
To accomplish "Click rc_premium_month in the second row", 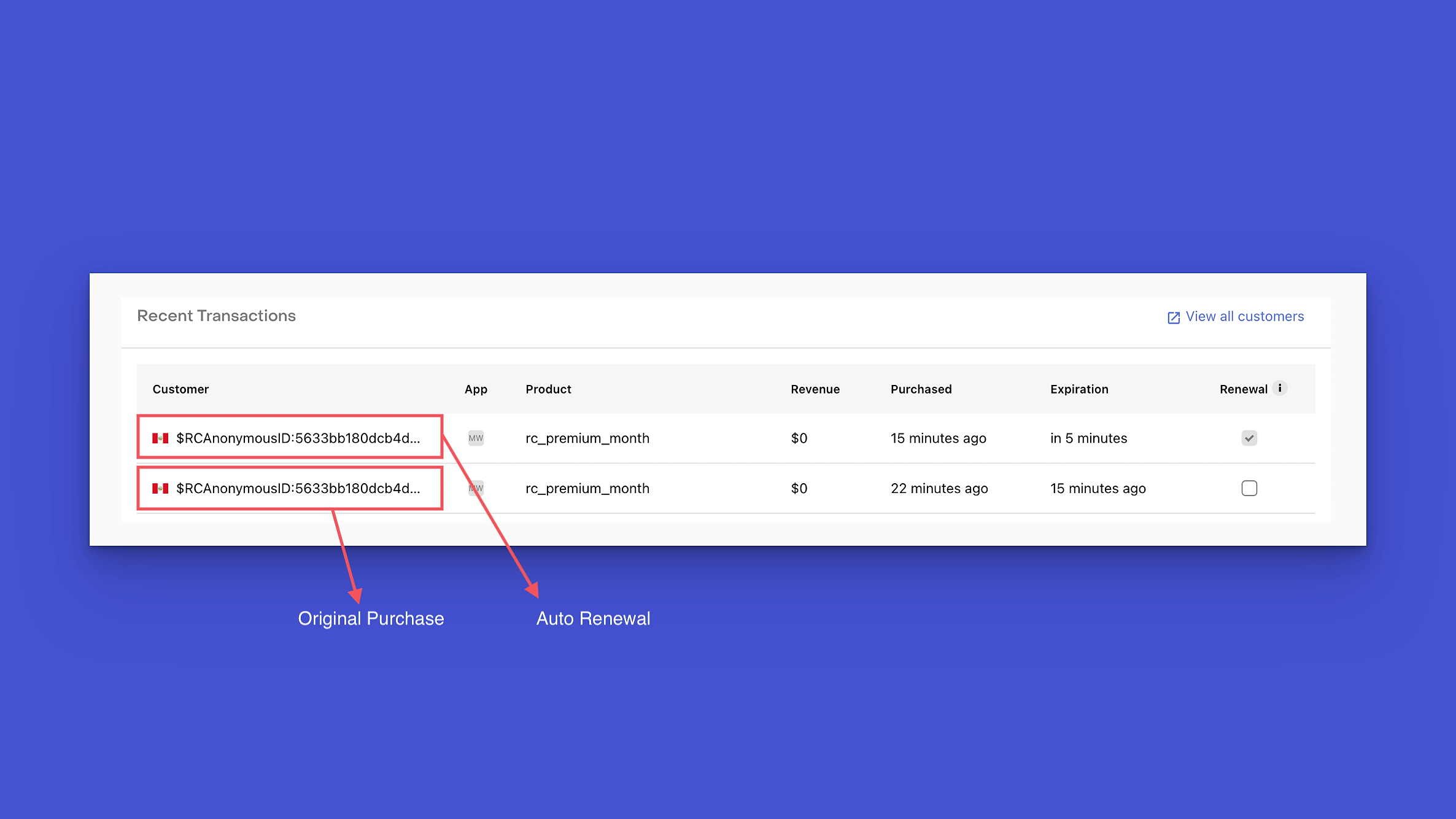I will (587, 488).
